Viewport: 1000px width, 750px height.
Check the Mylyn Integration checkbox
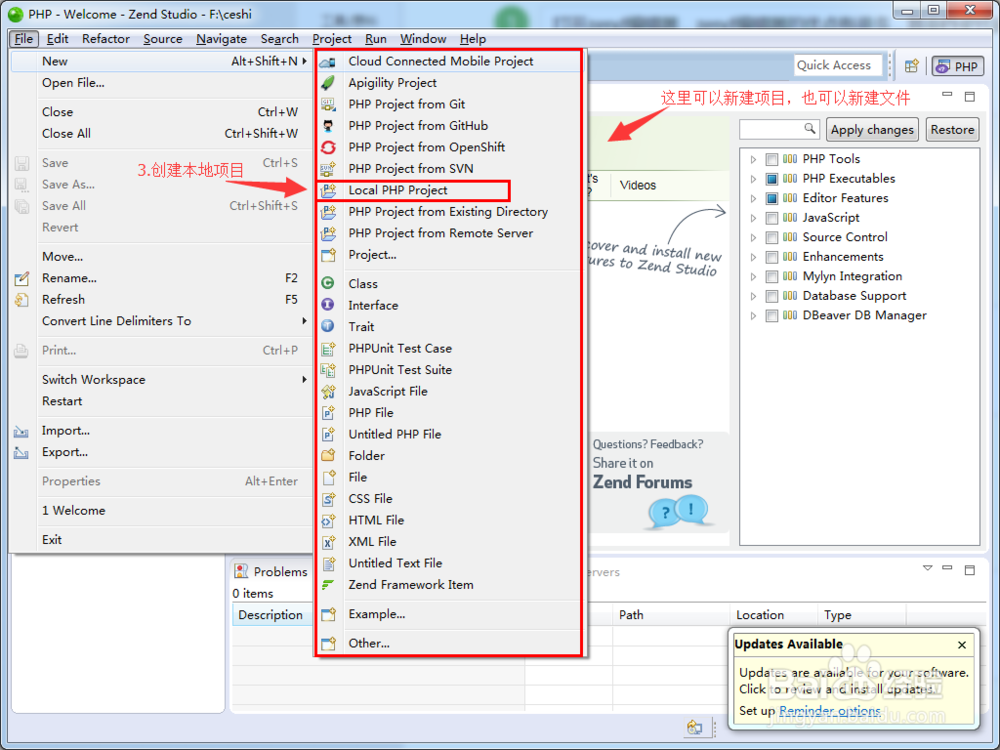772,277
